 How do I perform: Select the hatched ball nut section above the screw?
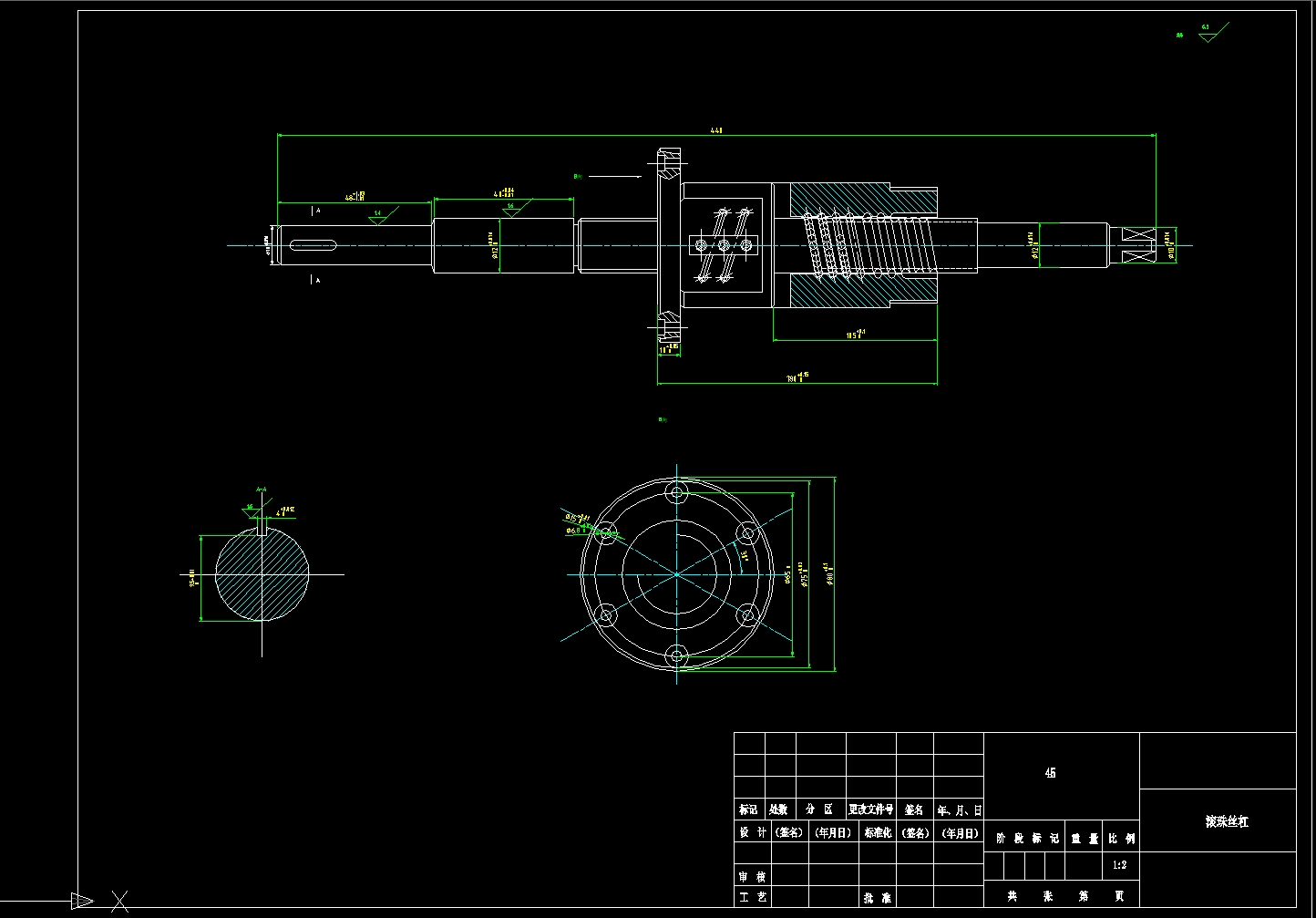point(864,200)
